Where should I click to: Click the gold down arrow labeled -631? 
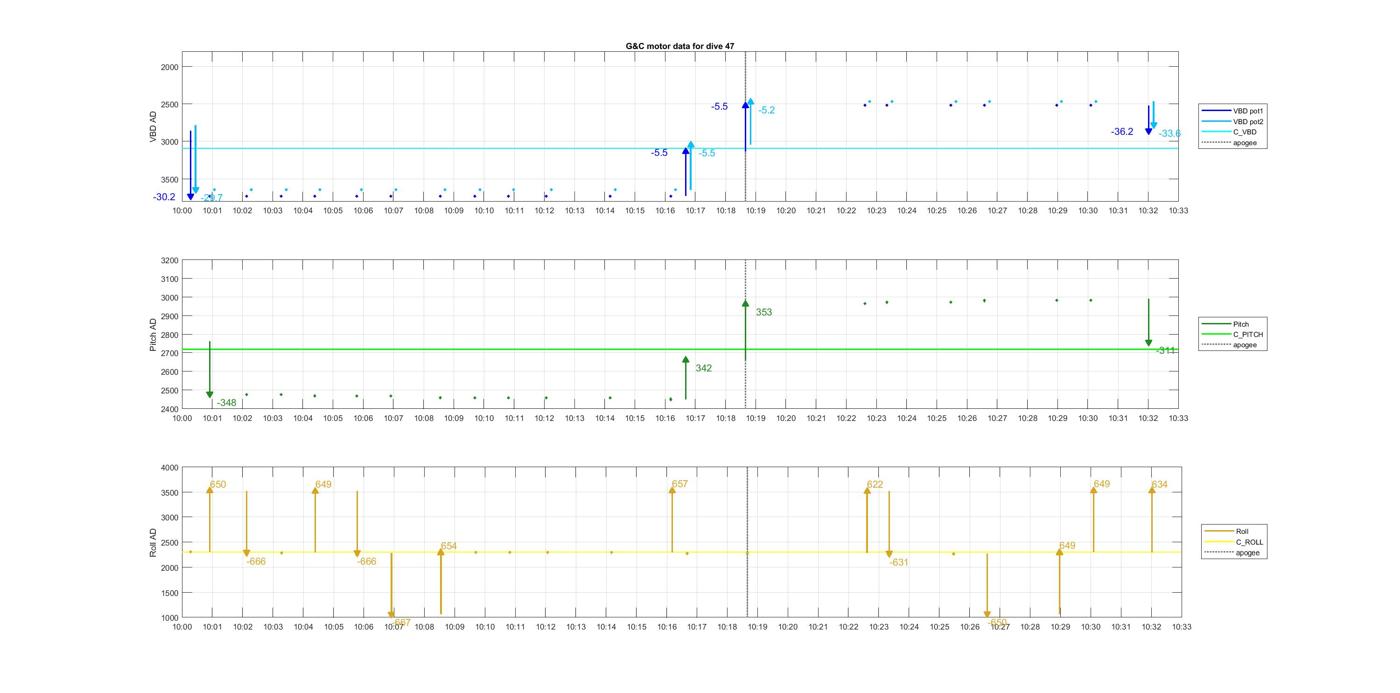pos(889,525)
